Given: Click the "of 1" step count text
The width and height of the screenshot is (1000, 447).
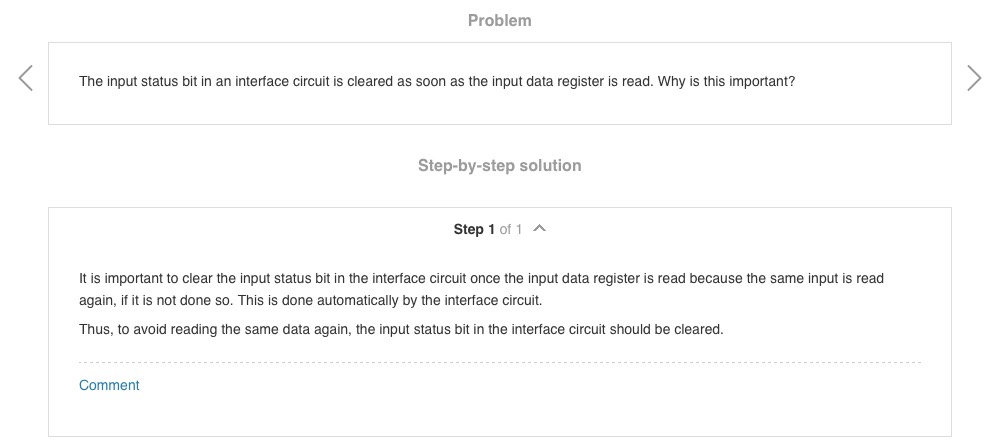Looking at the screenshot, I should (511, 230).
